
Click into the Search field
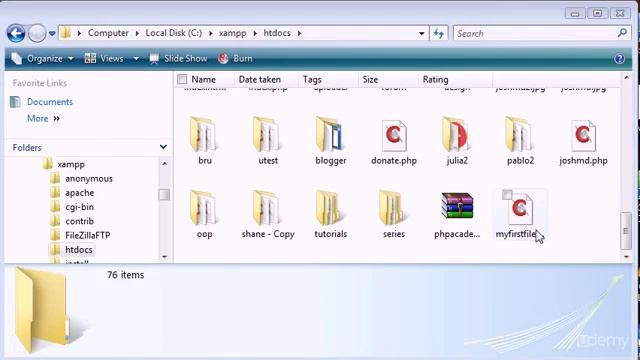pos(535,33)
